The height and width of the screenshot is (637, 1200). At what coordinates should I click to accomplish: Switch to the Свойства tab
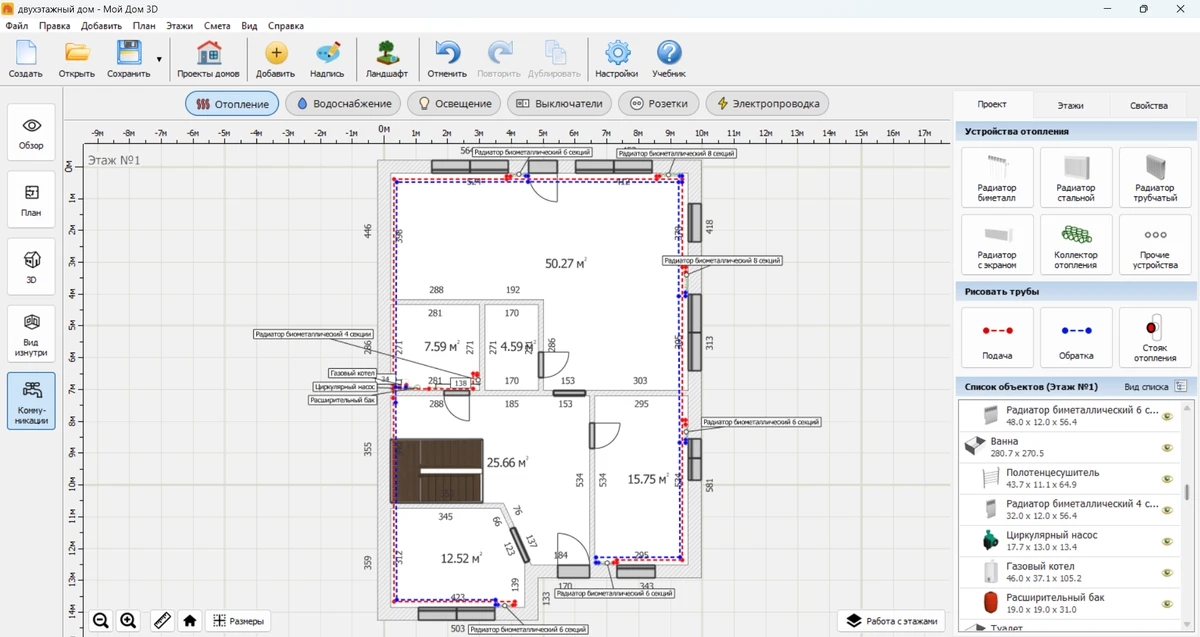[x=1148, y=105]
